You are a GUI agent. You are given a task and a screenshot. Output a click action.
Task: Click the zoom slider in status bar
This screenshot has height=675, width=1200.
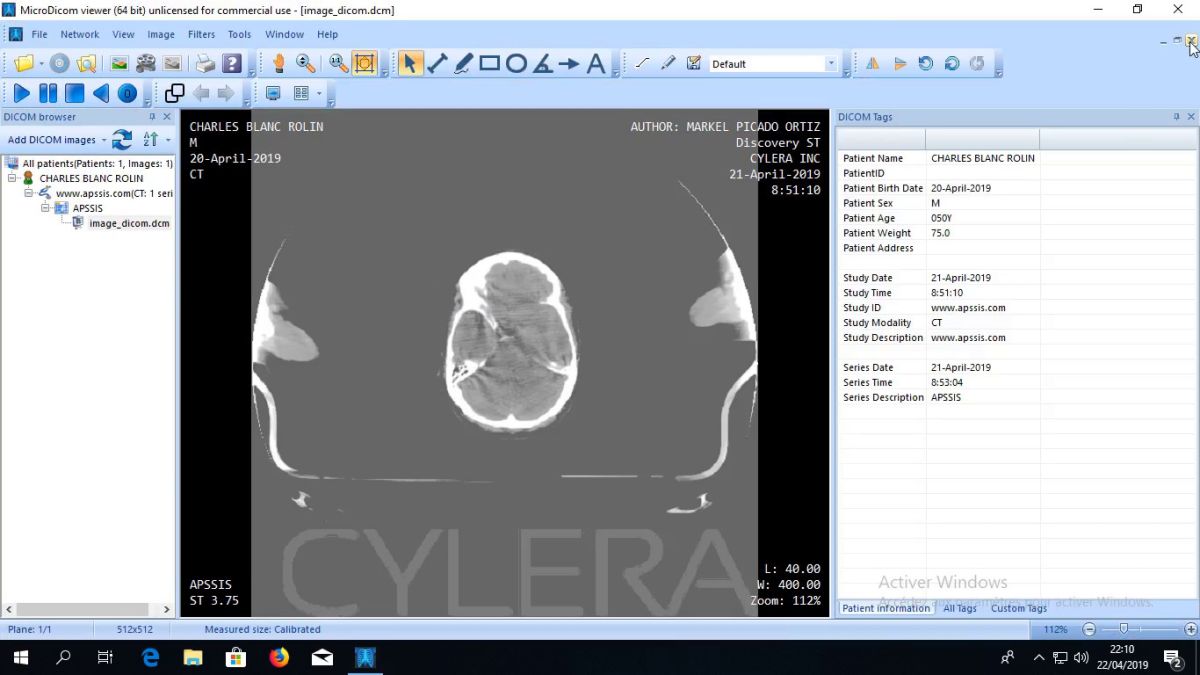pos(1124,629)
